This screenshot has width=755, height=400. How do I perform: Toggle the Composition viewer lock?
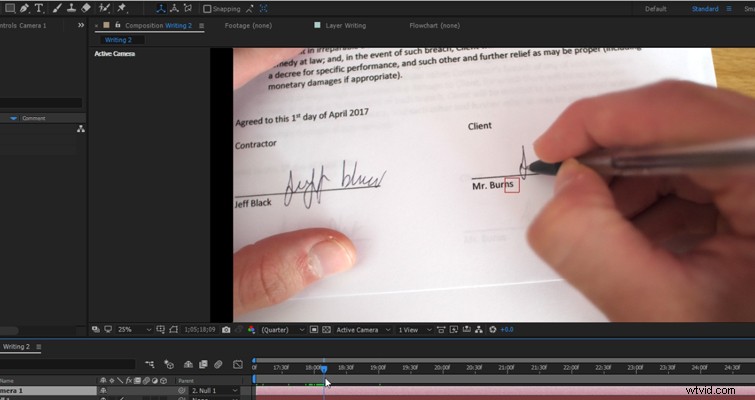(117, 25)
